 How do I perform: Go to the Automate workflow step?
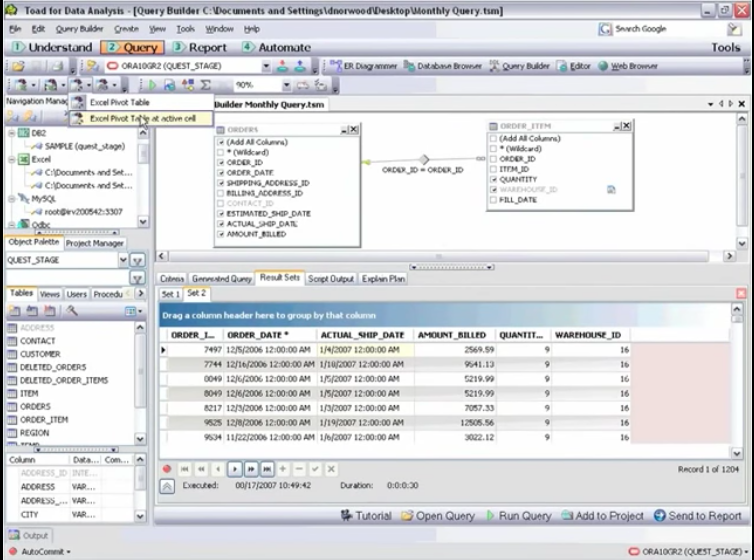pos(276,48)
